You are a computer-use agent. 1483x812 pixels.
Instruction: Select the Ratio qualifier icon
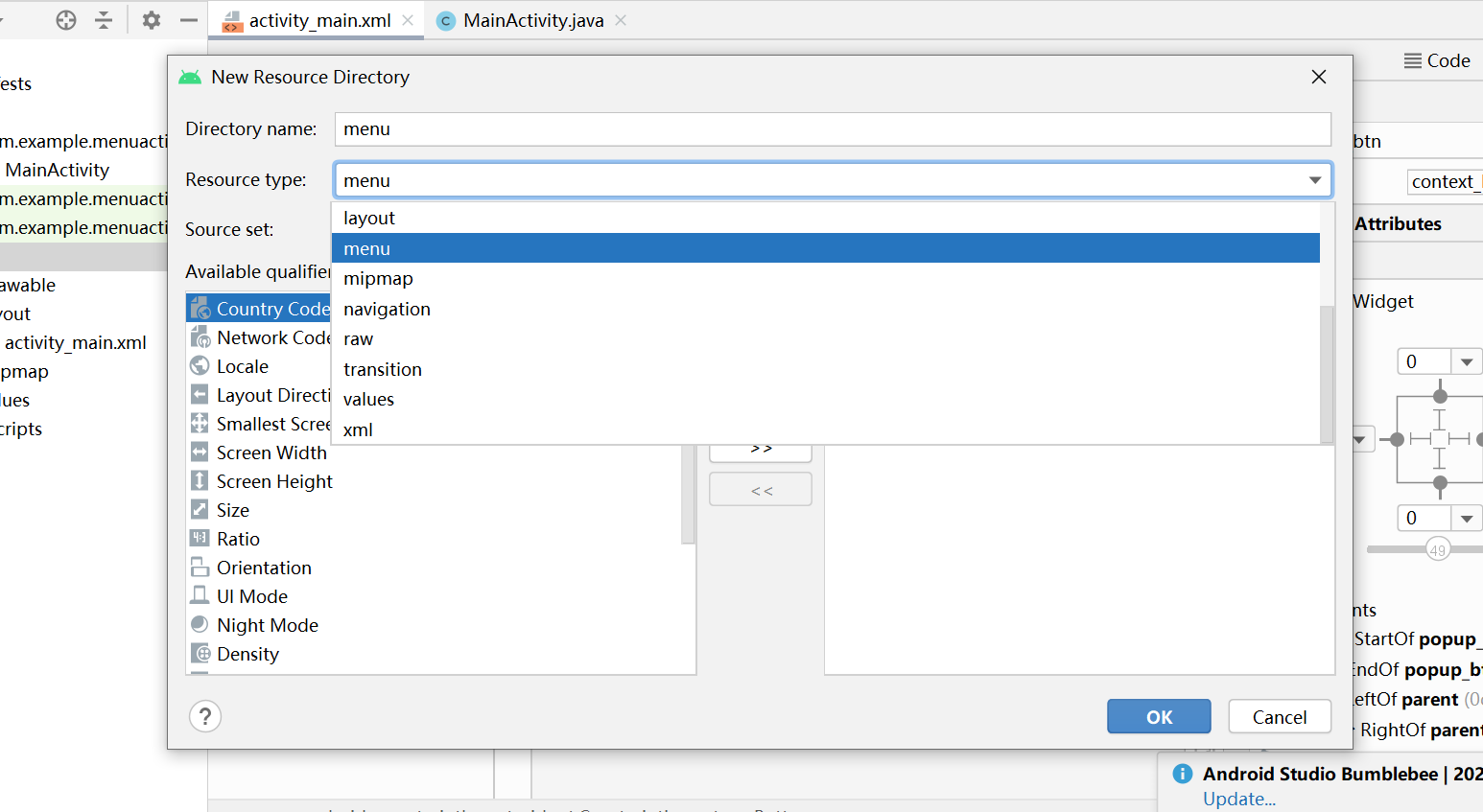(199, 538)
